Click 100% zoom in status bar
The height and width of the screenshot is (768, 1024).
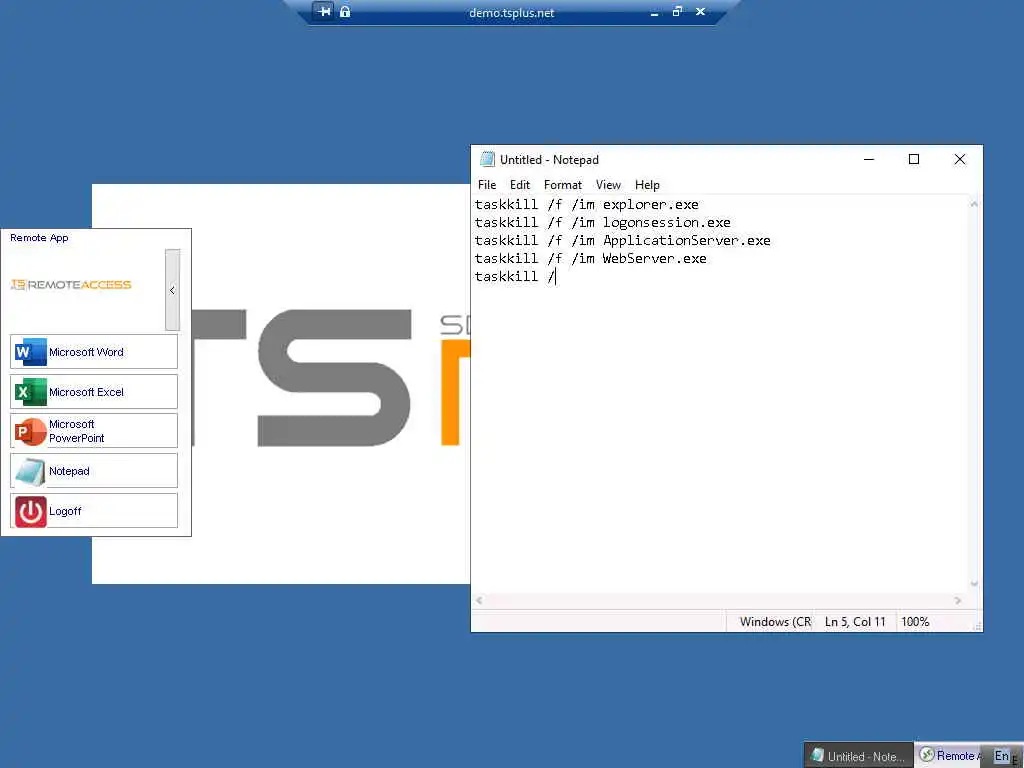coord(915,622)
